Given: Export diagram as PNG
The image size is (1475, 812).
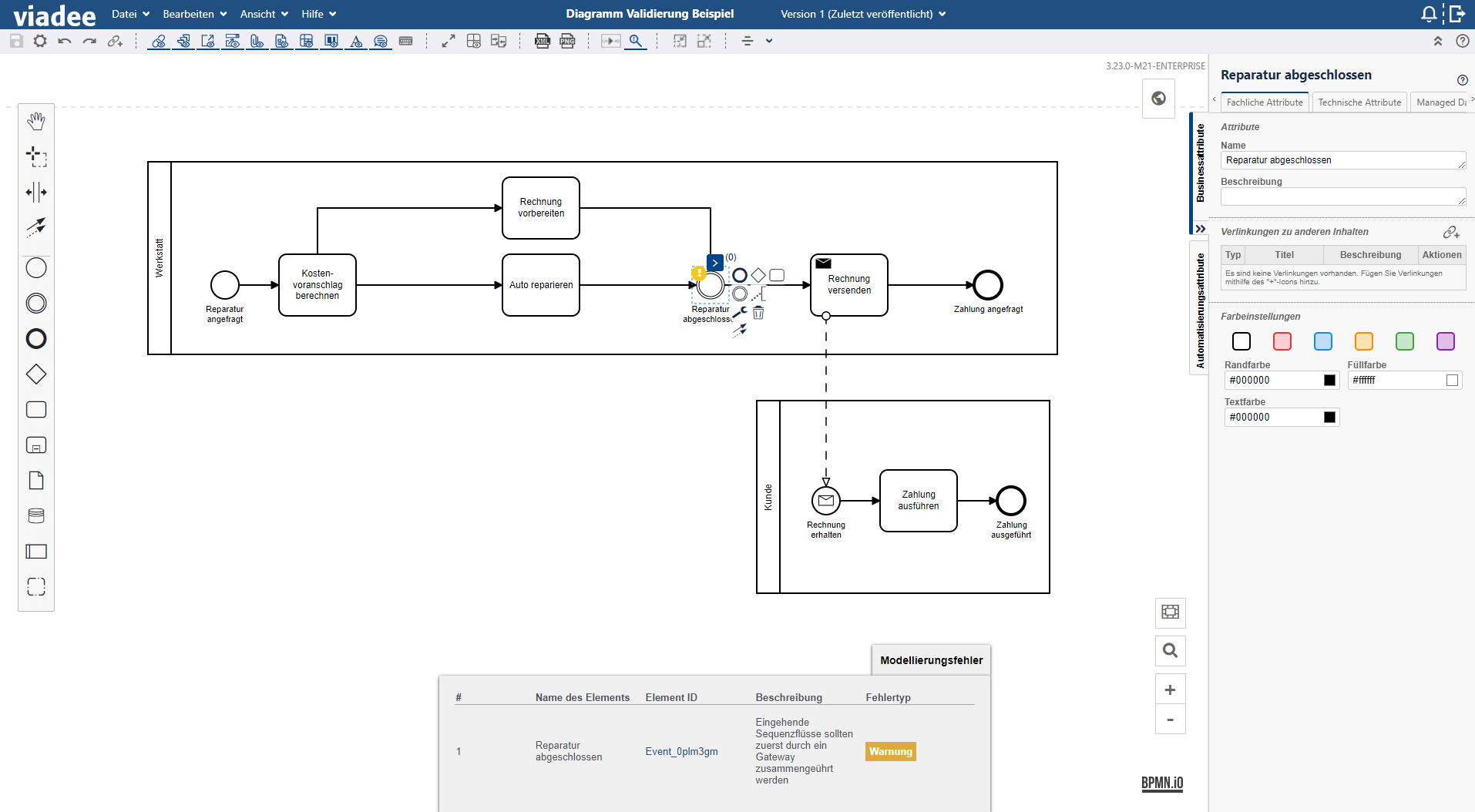Looking at the screenshot, I should coord(568,41).
